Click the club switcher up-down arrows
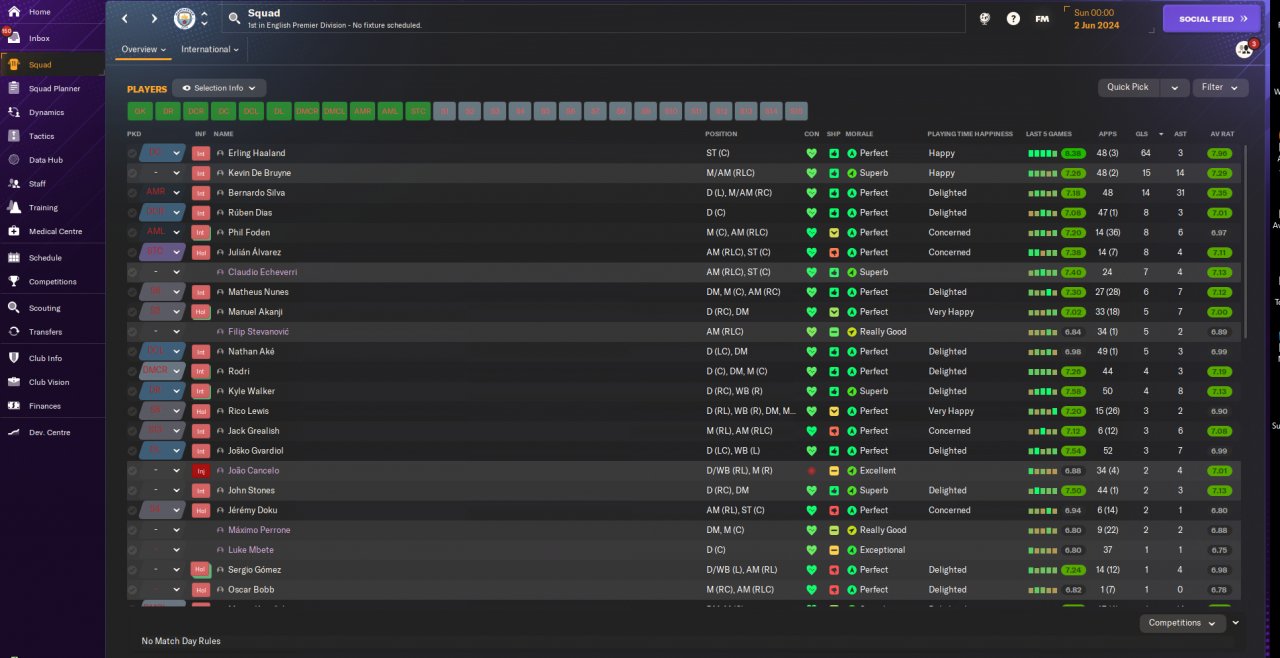This screenshot has height=658, width=1280. (x=204, y=18)
